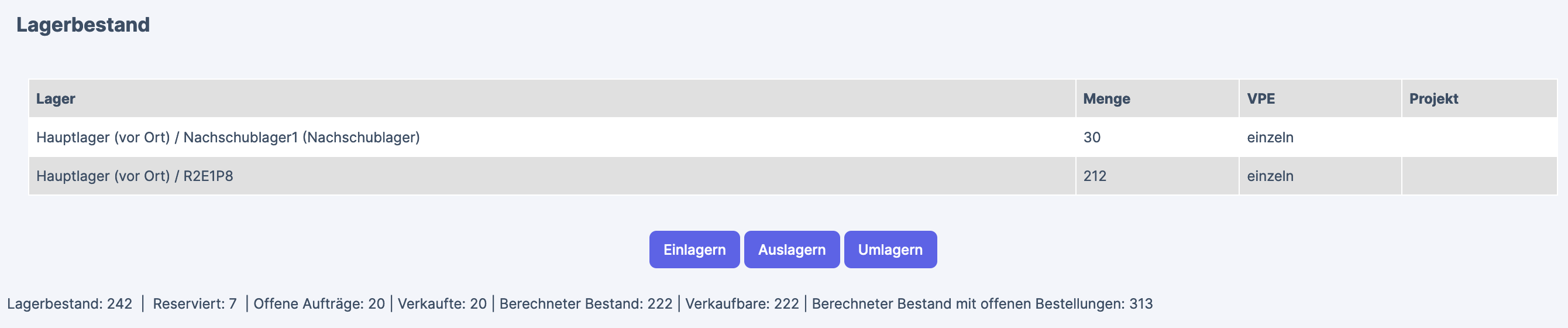Screen dimensions: 1568x328
Task: Click the Lagerbestand: 242 summary text
Action: [x=70, y=303]
